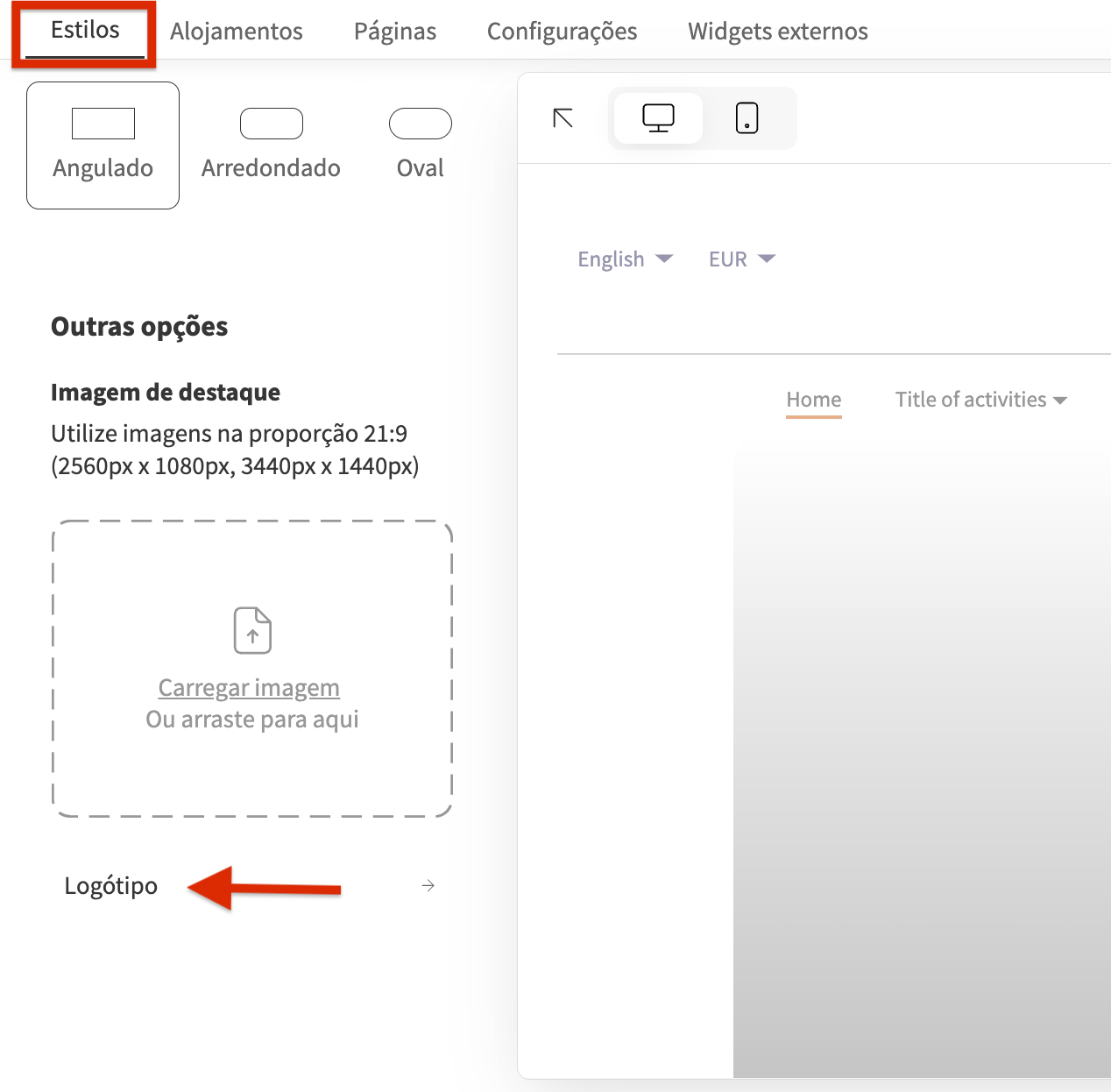Open the Alojamentos tab
Screen dimensions: 1111x1092
(236, 31)
